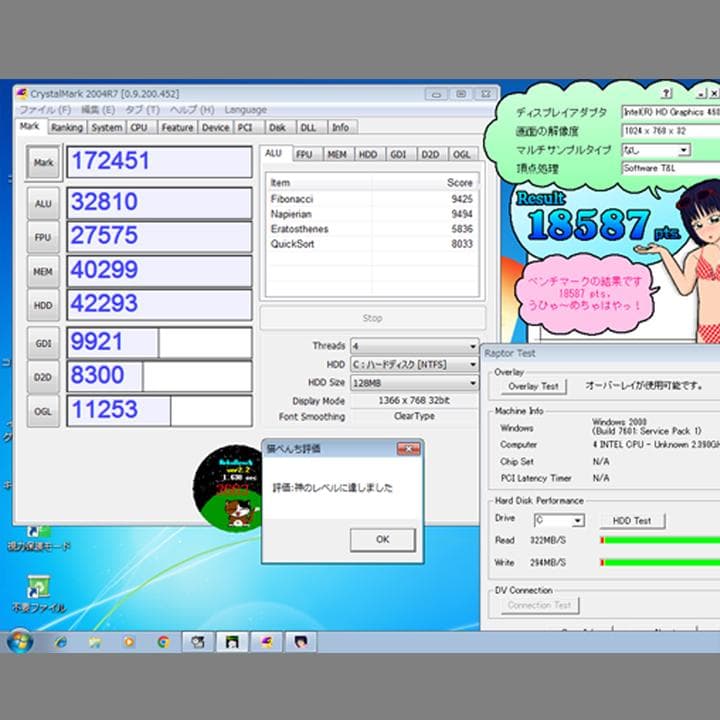Click the help question mark button
Screen dimensions: 720x720
click(666, 93)
